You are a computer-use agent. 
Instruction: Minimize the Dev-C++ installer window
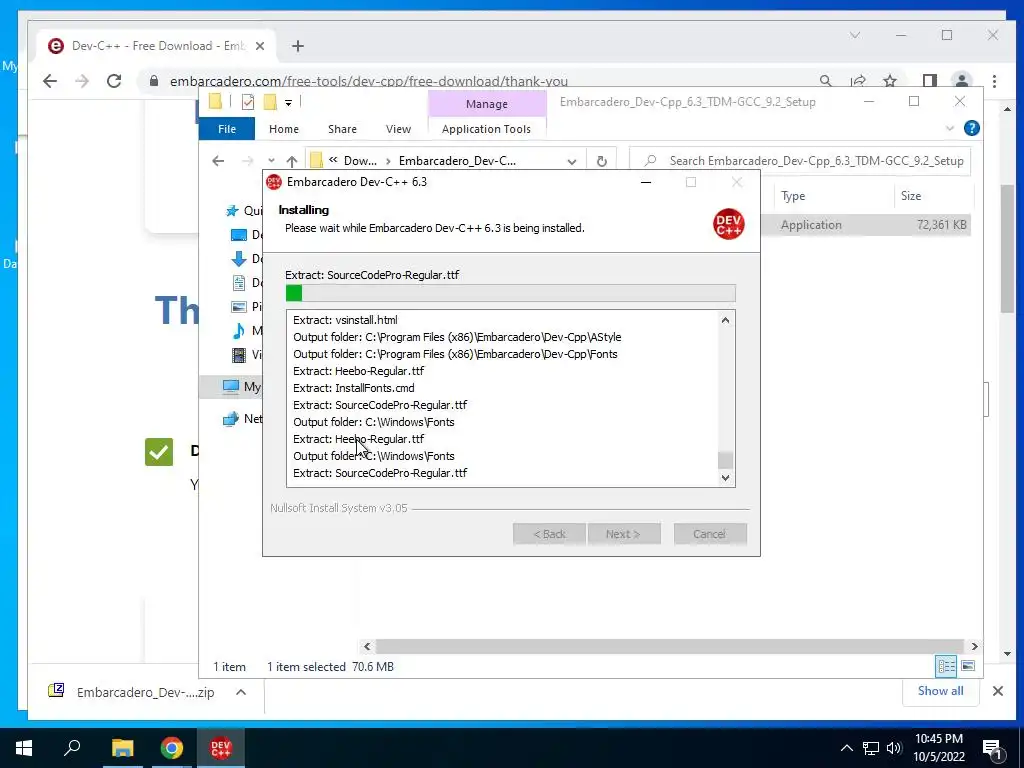click(646, 182)
